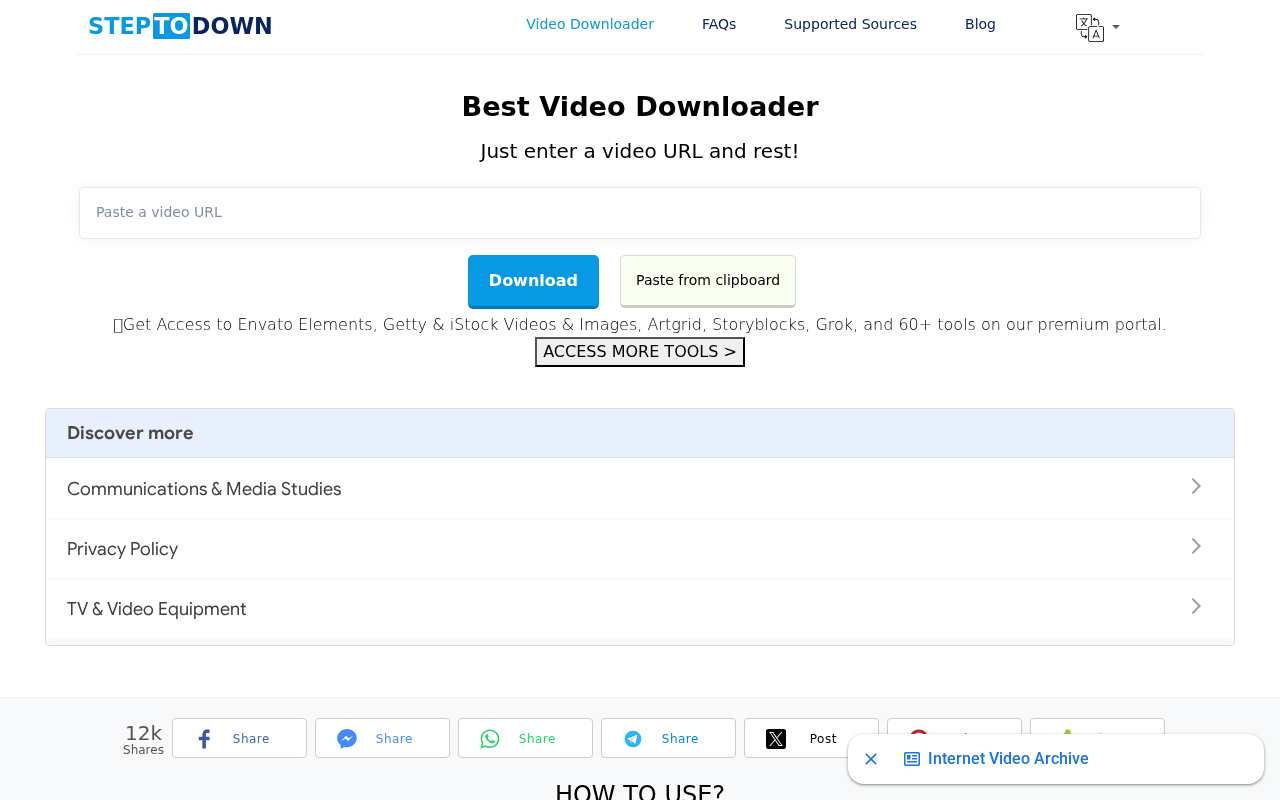Expand the Privacy Policy row chevron

(x=1196, y=546)
